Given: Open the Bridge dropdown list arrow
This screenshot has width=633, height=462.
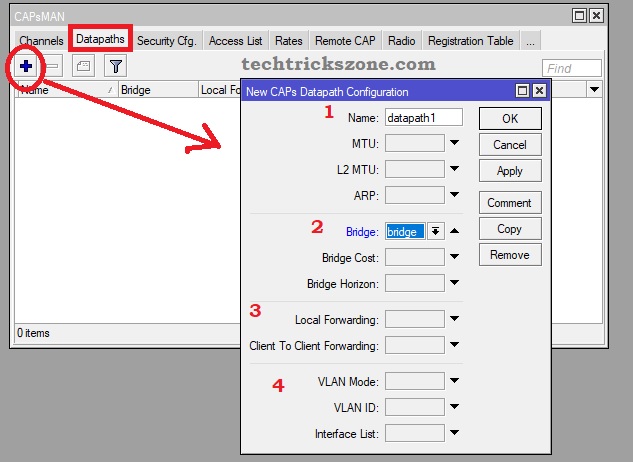Looking at the screenshot, I should point(435,231).
